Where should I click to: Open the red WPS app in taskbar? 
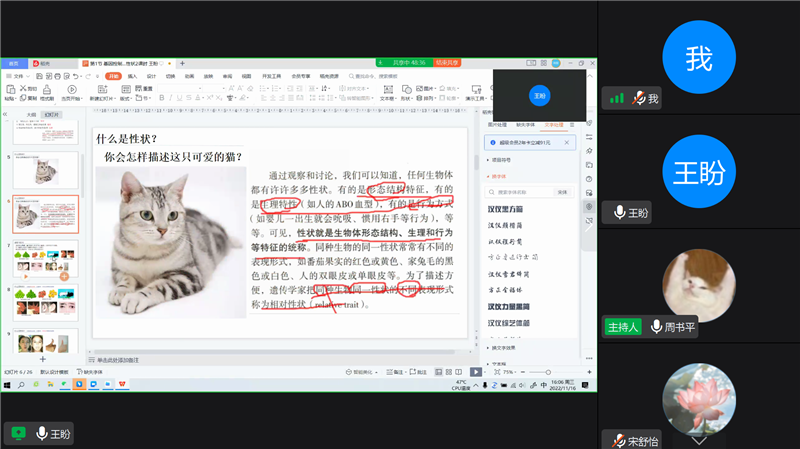(122, 384)
